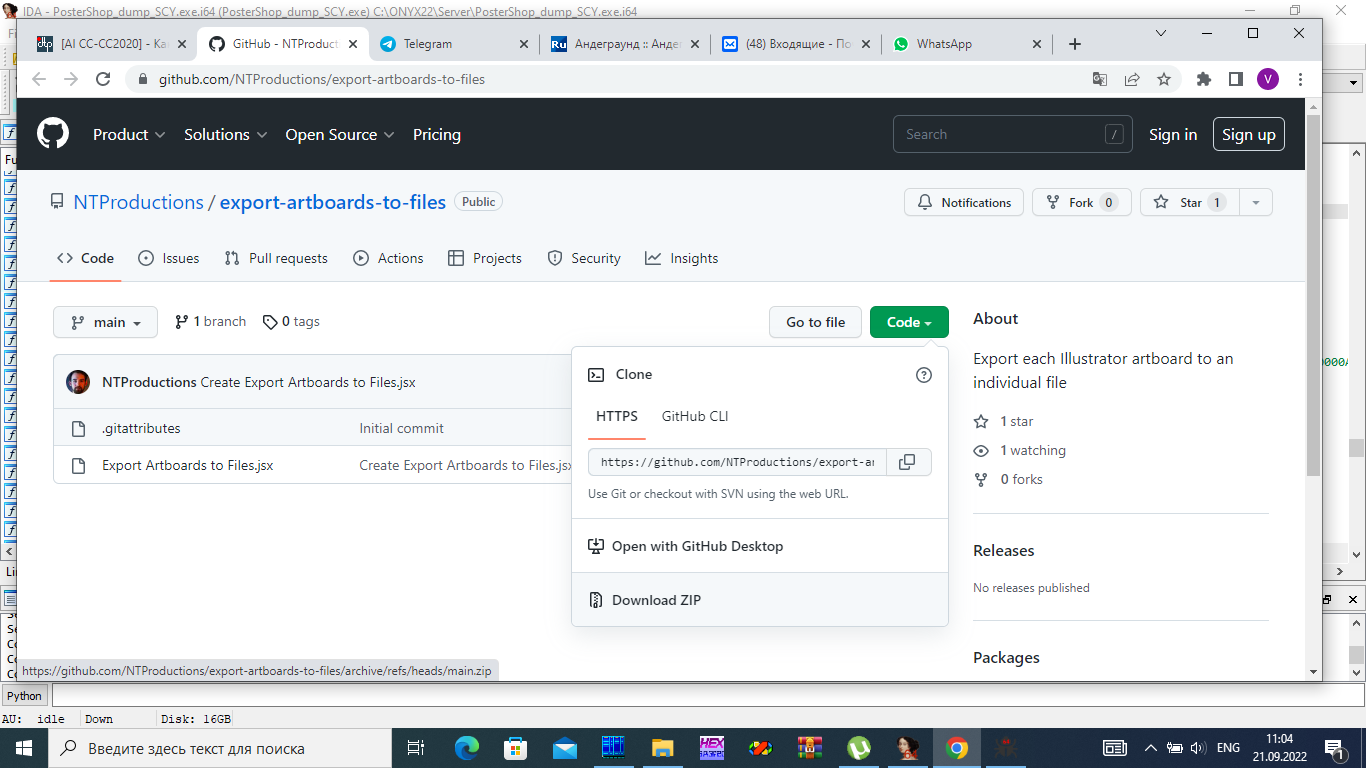Open the Chrome extensions puzzle icon
1366x768 pixels.
(x=1204, y=79)
